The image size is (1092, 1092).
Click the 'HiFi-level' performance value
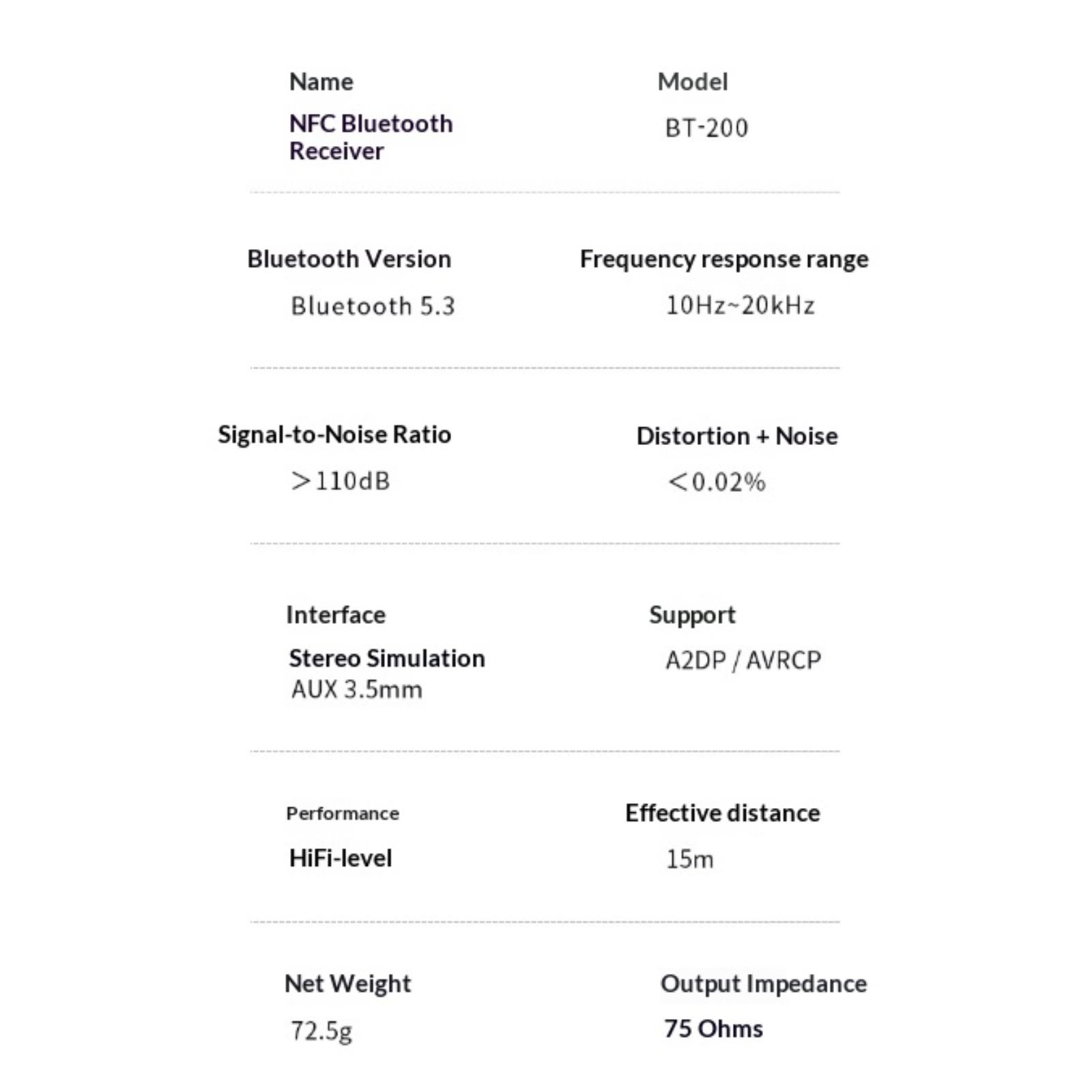[x=341, y=859]
